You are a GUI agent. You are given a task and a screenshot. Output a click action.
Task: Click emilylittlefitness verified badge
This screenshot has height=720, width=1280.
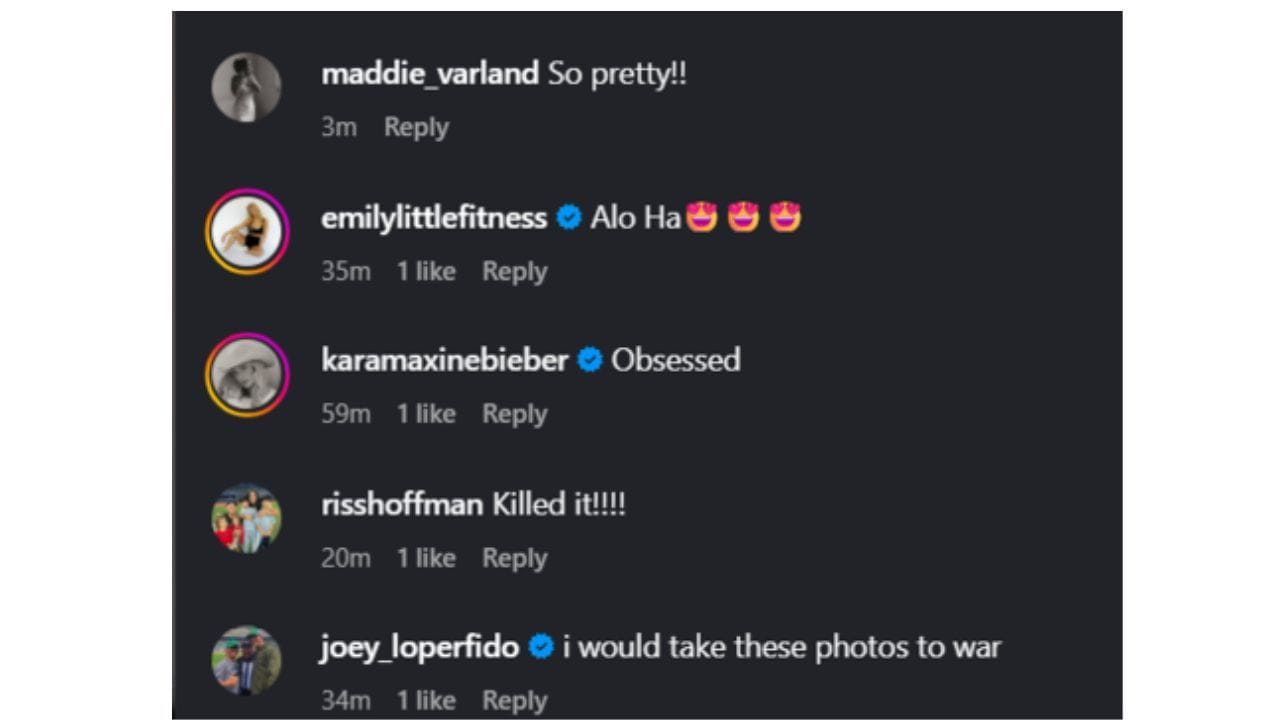coord(569,217)
